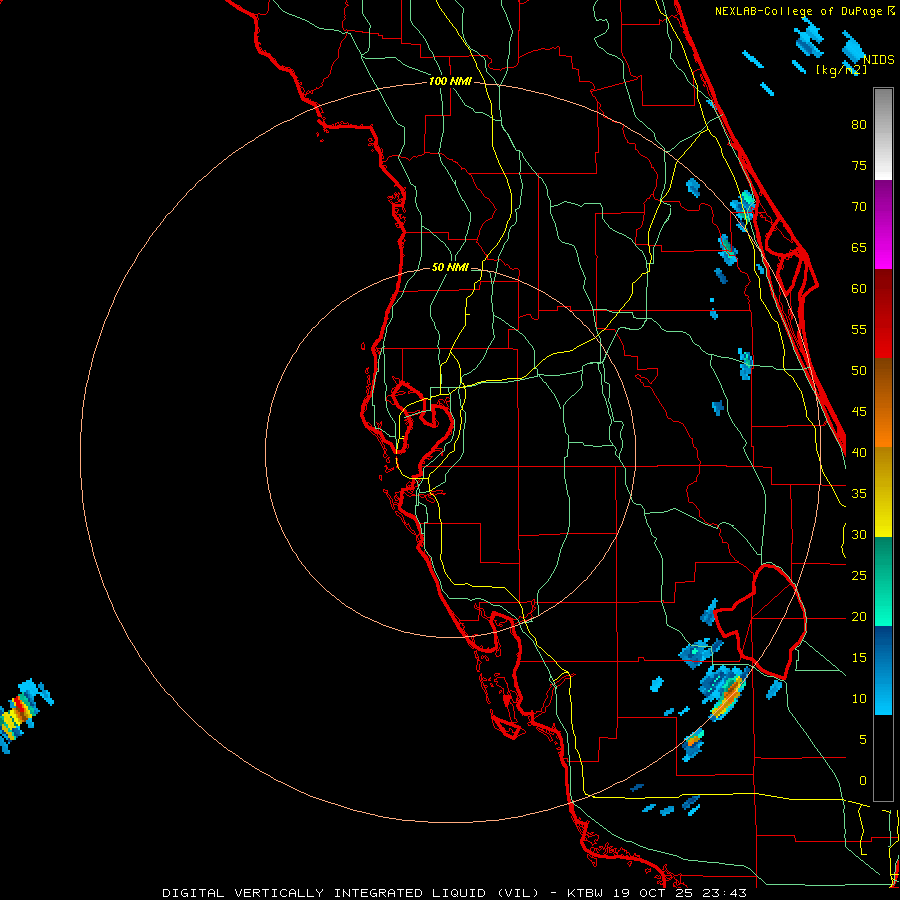Click the "25" value on the color scale
Screen dimensions: 900x900
point(859,576)
